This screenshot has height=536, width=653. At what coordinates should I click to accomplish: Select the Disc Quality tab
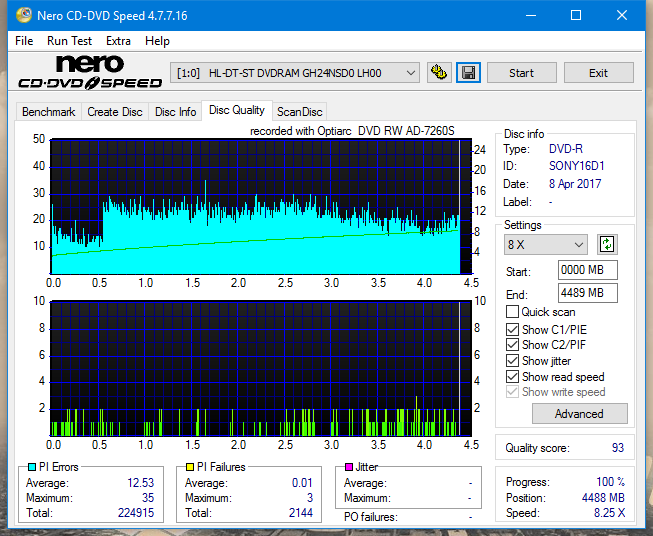237,110
